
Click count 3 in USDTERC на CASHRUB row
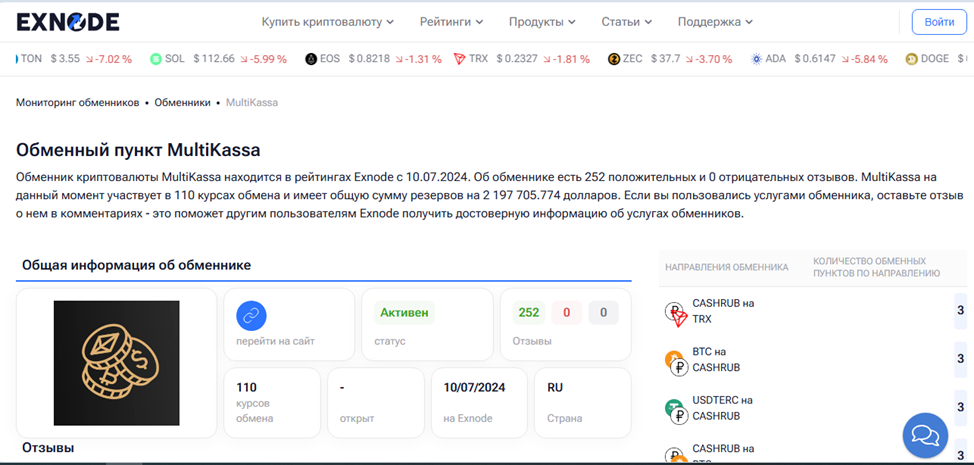(x=960, y=407)
